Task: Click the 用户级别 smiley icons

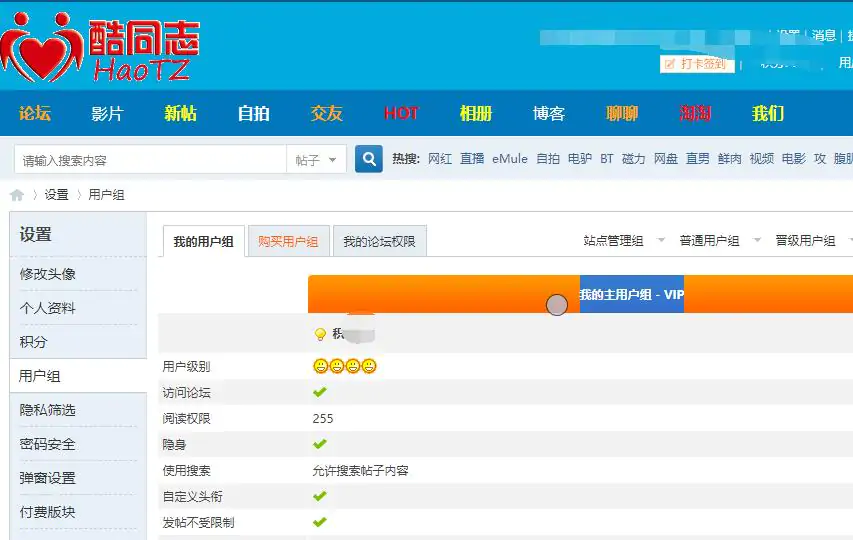Action: tap(345, 366)
